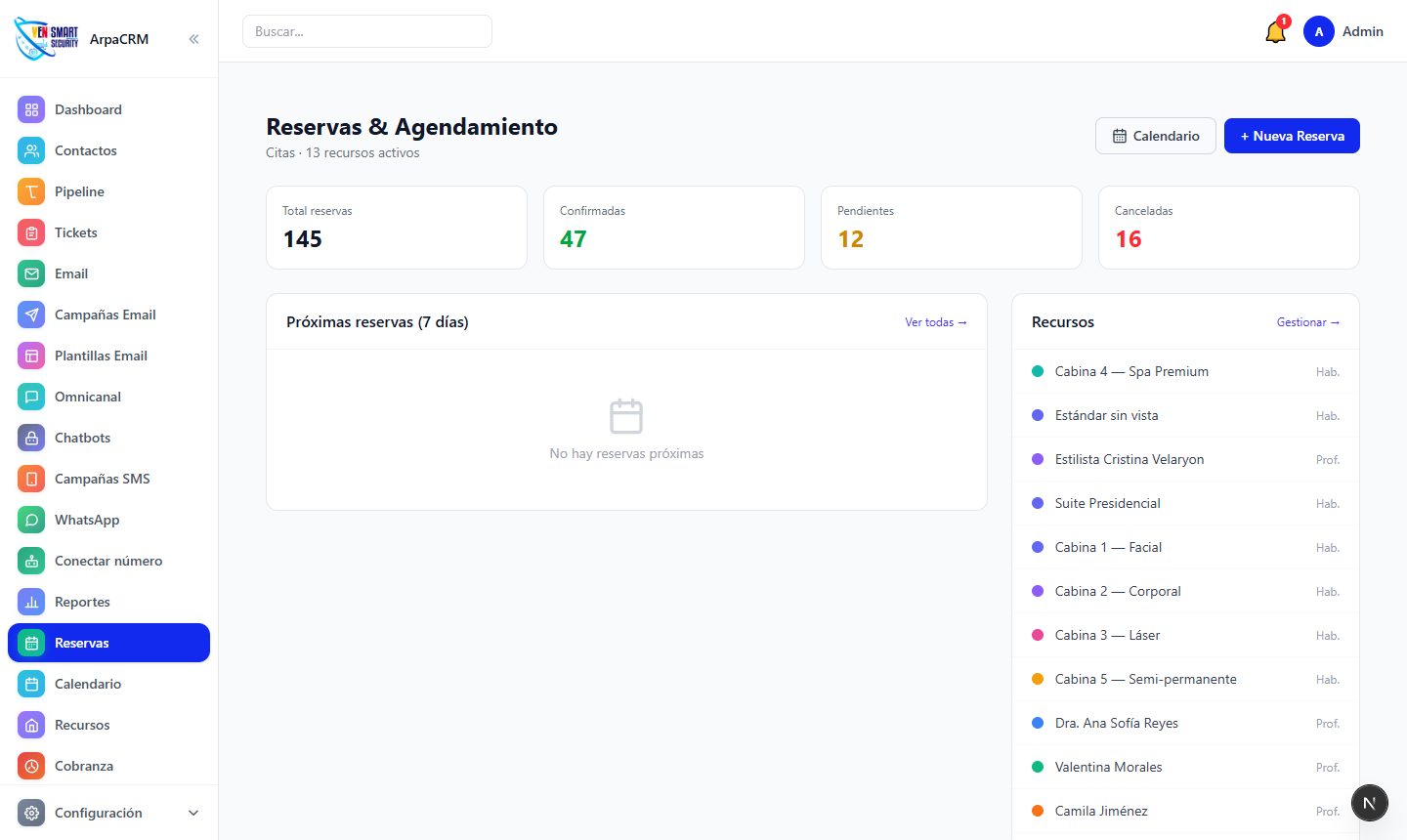The width and height of the screenshot is (1407, 840).
Task: Select Cabina 3 — Láser resource
Action: (x=1185, y=635)
